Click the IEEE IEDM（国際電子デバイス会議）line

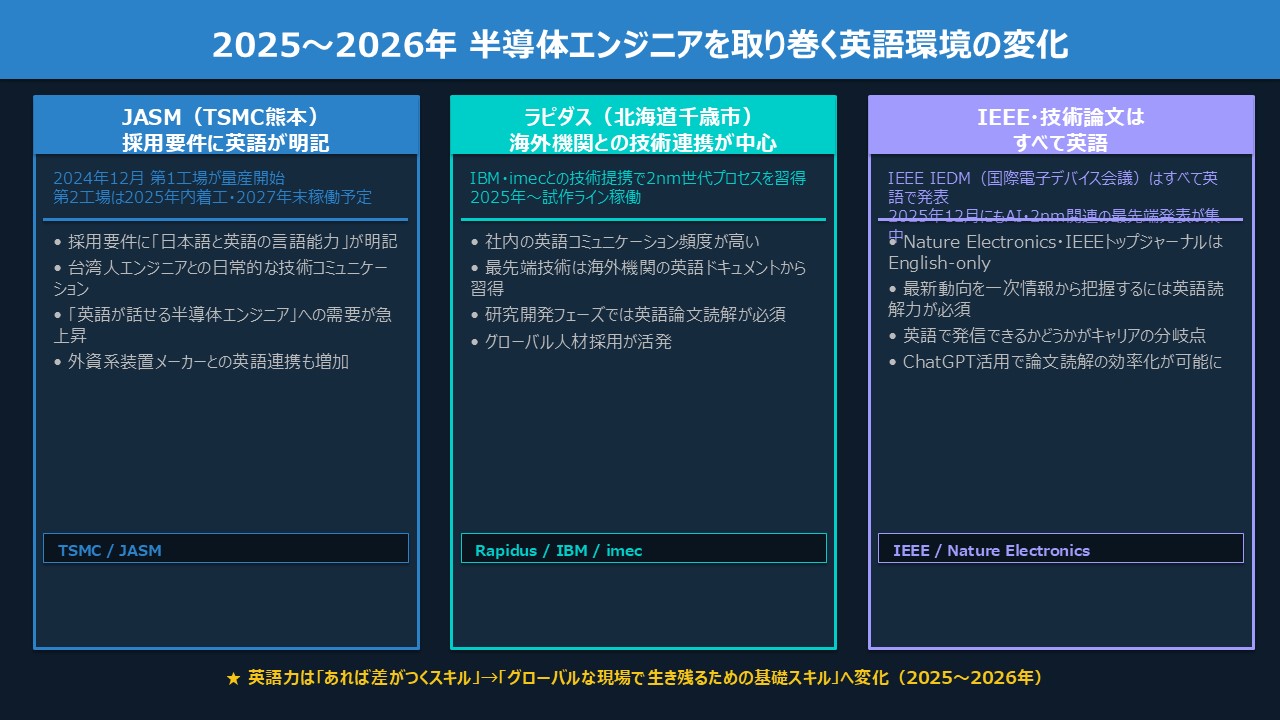1053,187
